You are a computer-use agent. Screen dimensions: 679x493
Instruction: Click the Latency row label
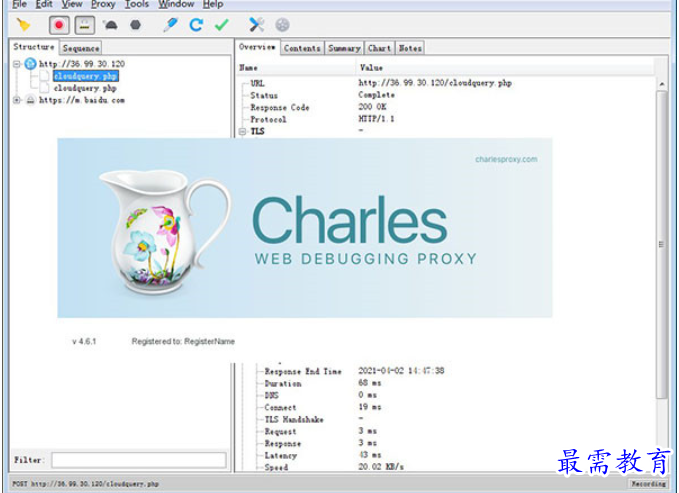[281, 456]
